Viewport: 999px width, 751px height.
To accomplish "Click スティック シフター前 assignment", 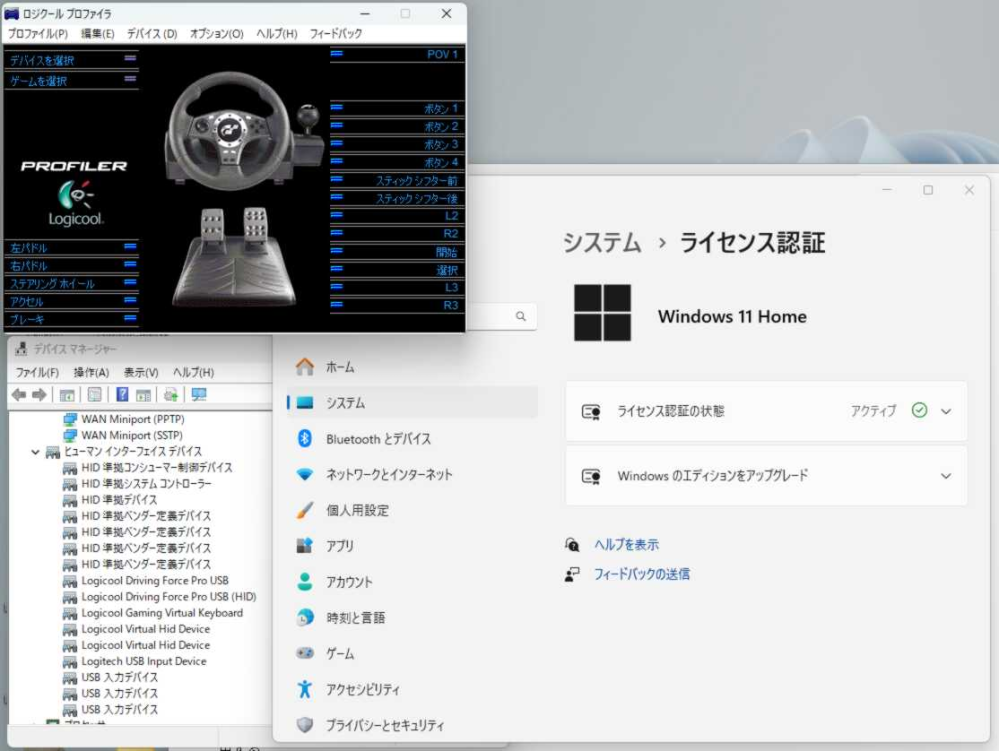I will click(x=396, y=180).
